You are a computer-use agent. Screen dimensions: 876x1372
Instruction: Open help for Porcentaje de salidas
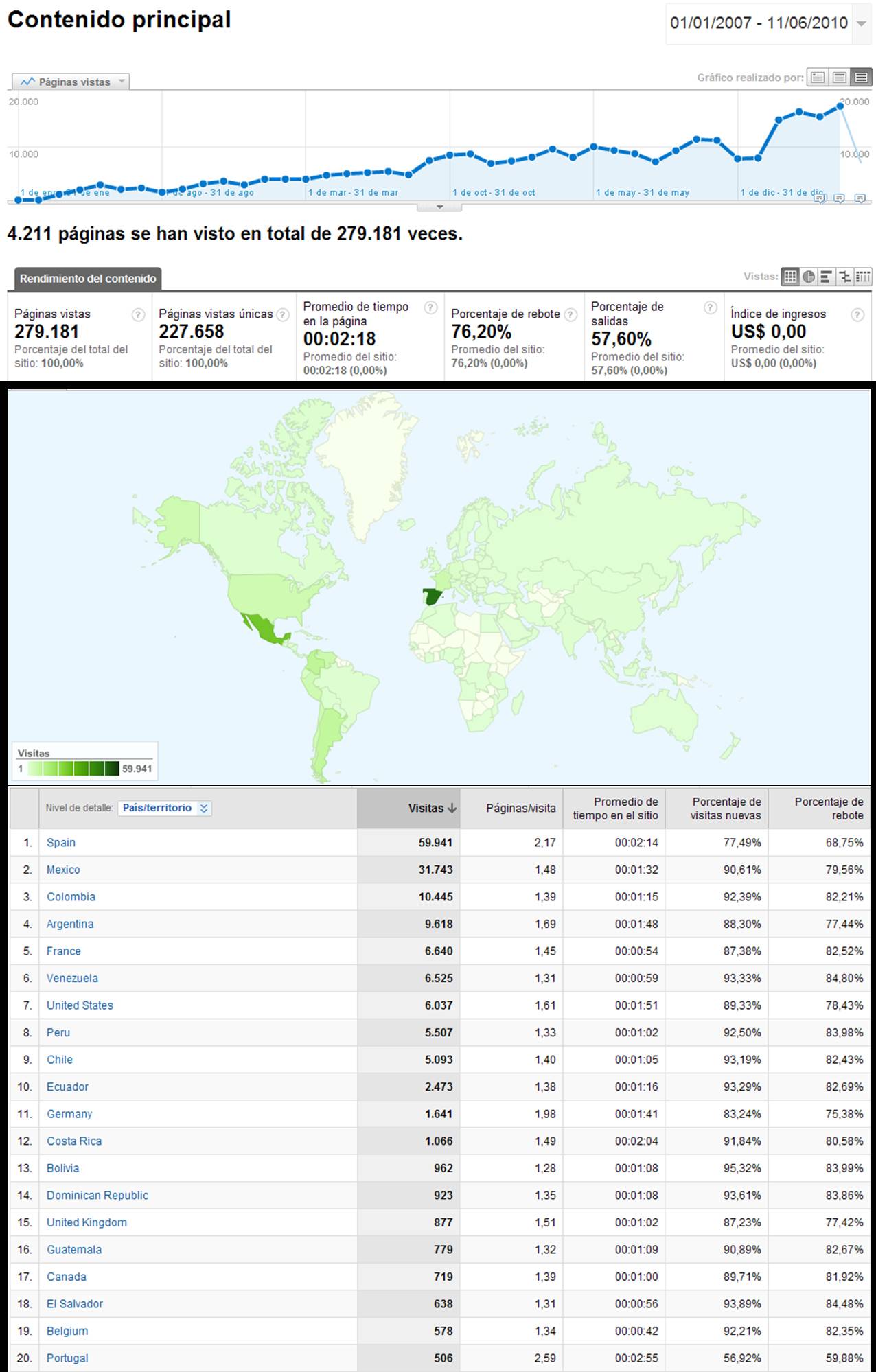(x=711, y=307)
